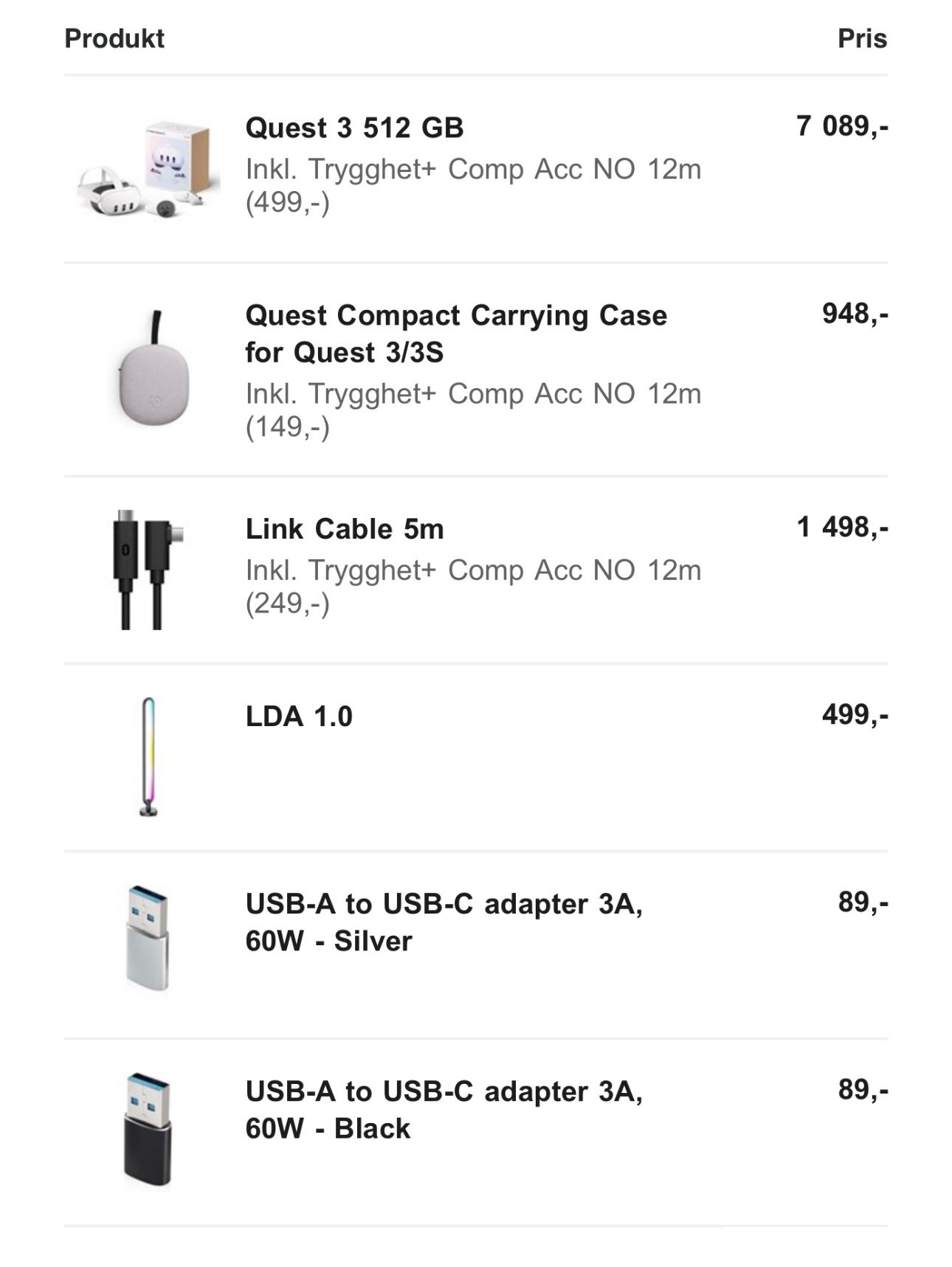Open the silver USB-A adapter thumbnail
The width and height of the screenshot is (952, 1267).
click(x=148, y=939)
